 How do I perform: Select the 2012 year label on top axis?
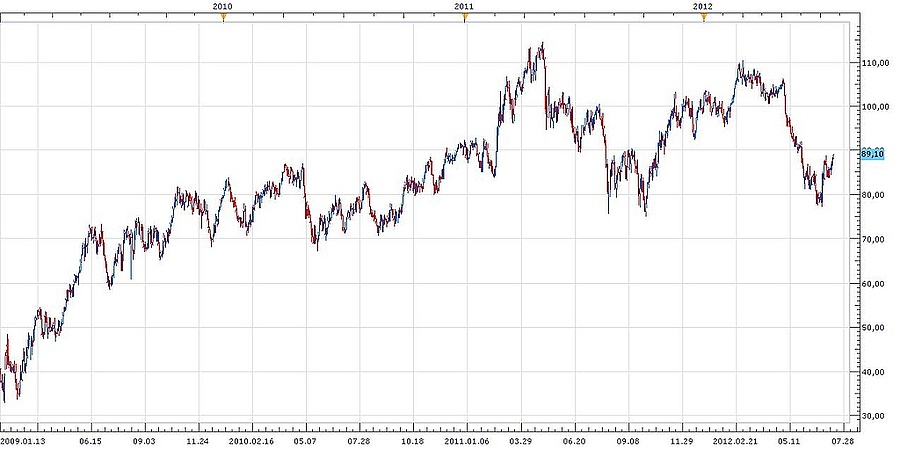703,6
